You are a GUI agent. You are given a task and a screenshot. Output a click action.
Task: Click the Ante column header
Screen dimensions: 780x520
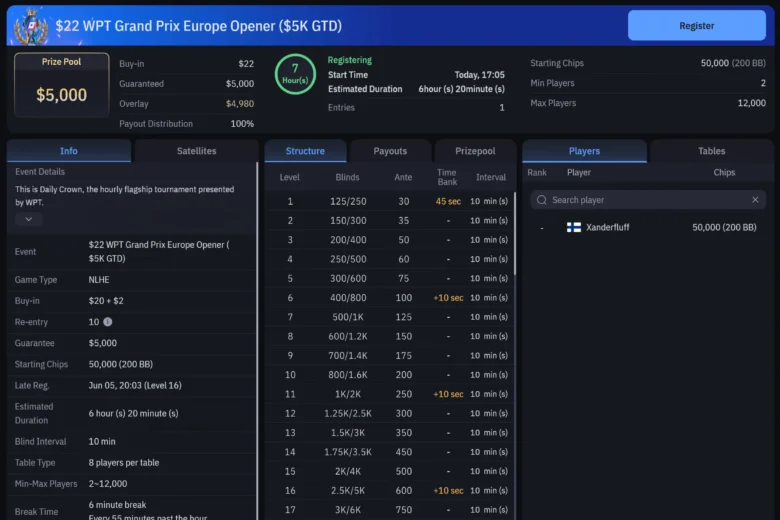click(x=403, y=177)
